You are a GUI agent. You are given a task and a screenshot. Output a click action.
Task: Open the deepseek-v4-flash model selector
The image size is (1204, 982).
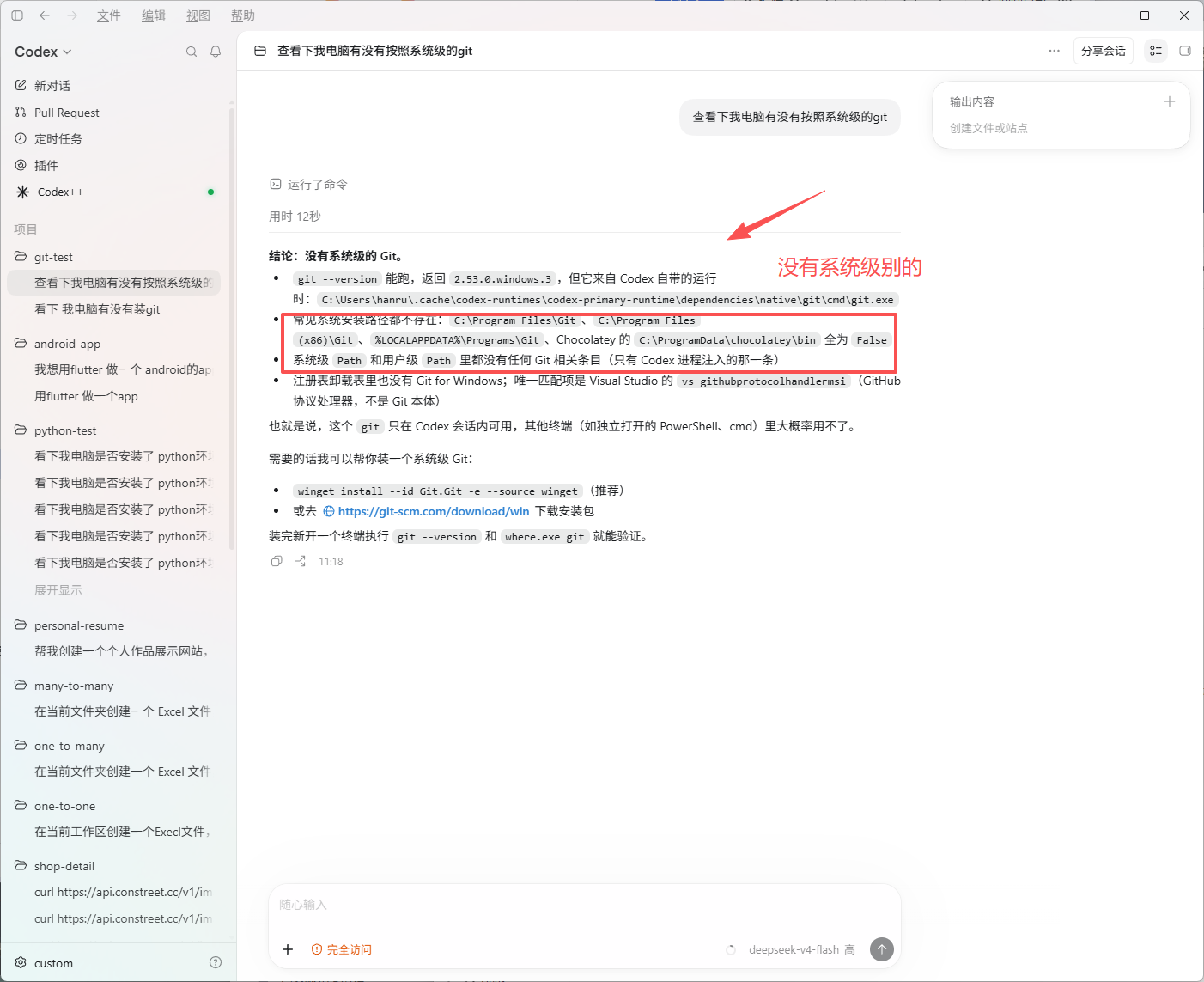[x=801, y=949]
